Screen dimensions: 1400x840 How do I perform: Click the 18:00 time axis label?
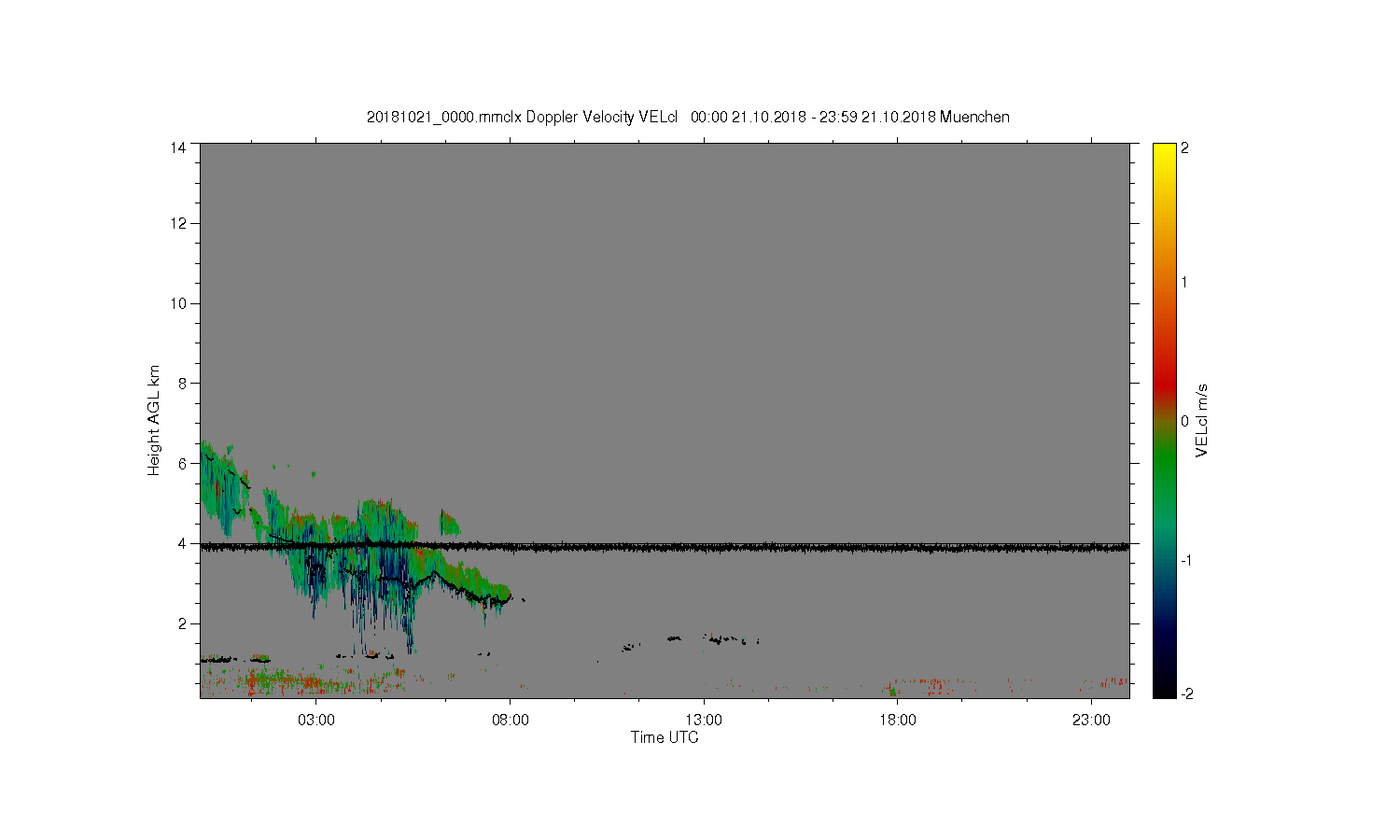[x=897, y=721]
